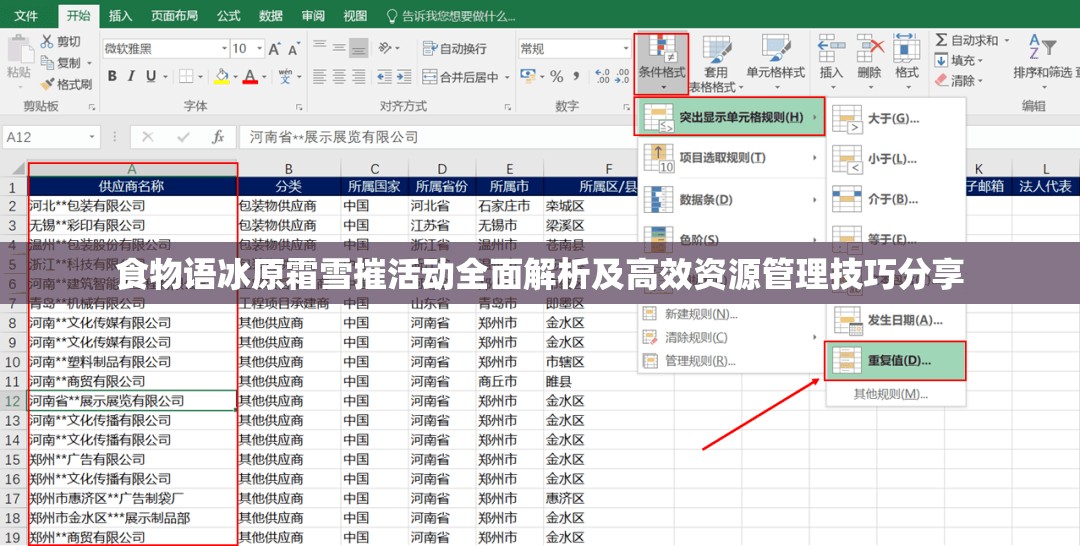Click the Cut (剪切) scissors icon
Image resolution: width=1080 pixels, height=546 pixels.
coord(47,41)
